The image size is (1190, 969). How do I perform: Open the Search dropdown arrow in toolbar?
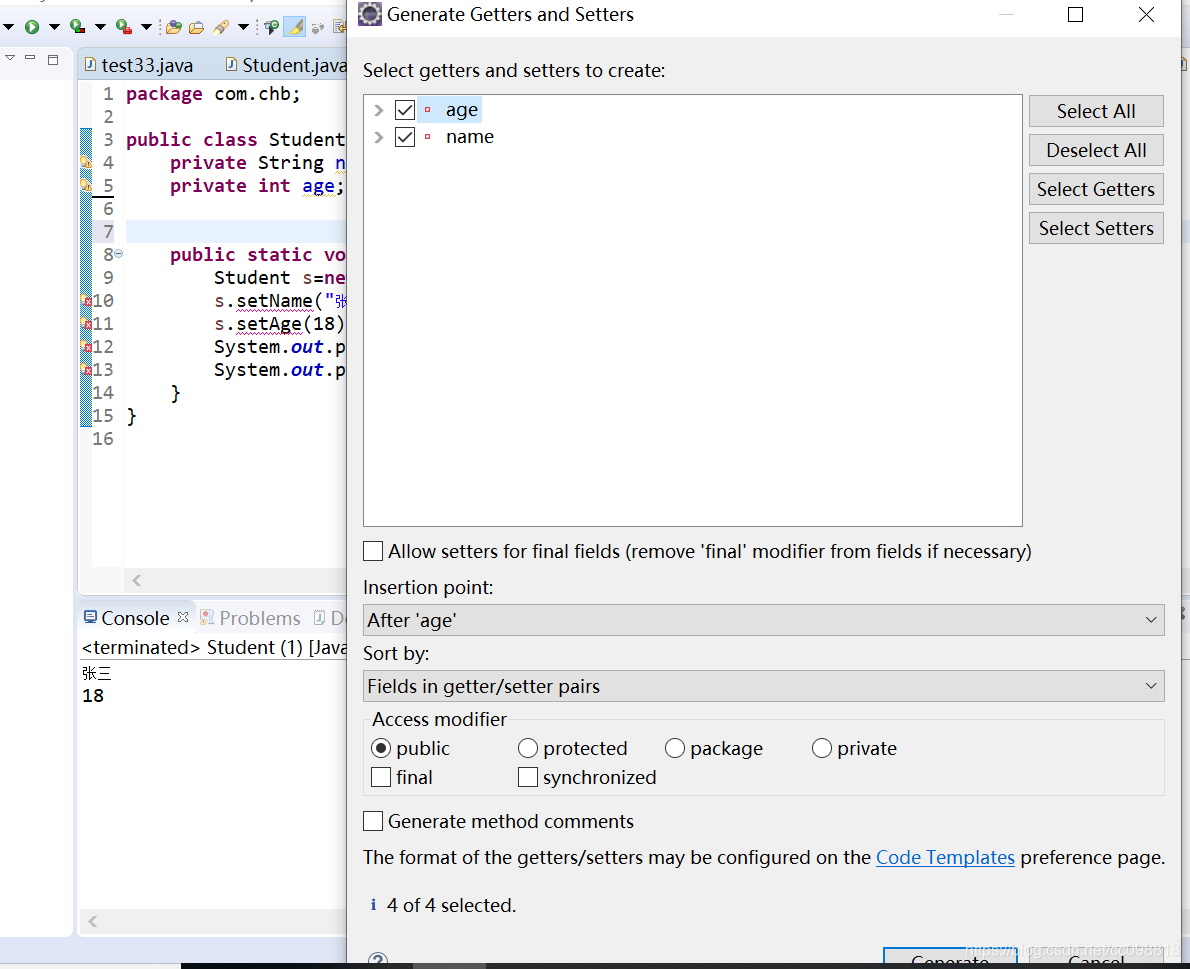[244, 27]
